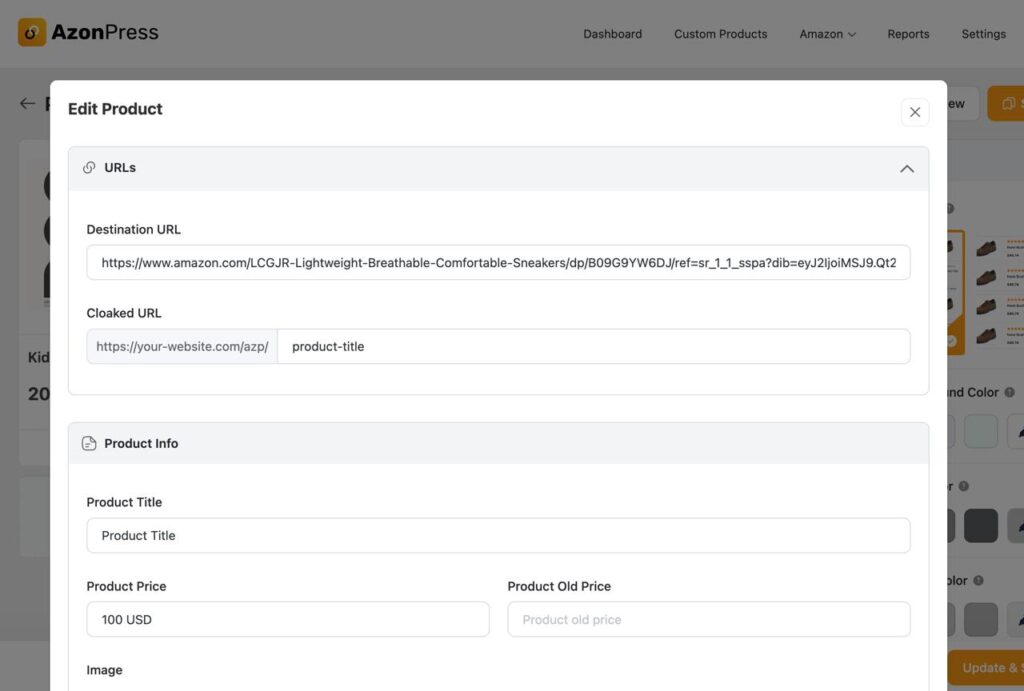Click the AzonPress logo
Viewport: 1024px width, 691px height.
[x=88, y=31]
